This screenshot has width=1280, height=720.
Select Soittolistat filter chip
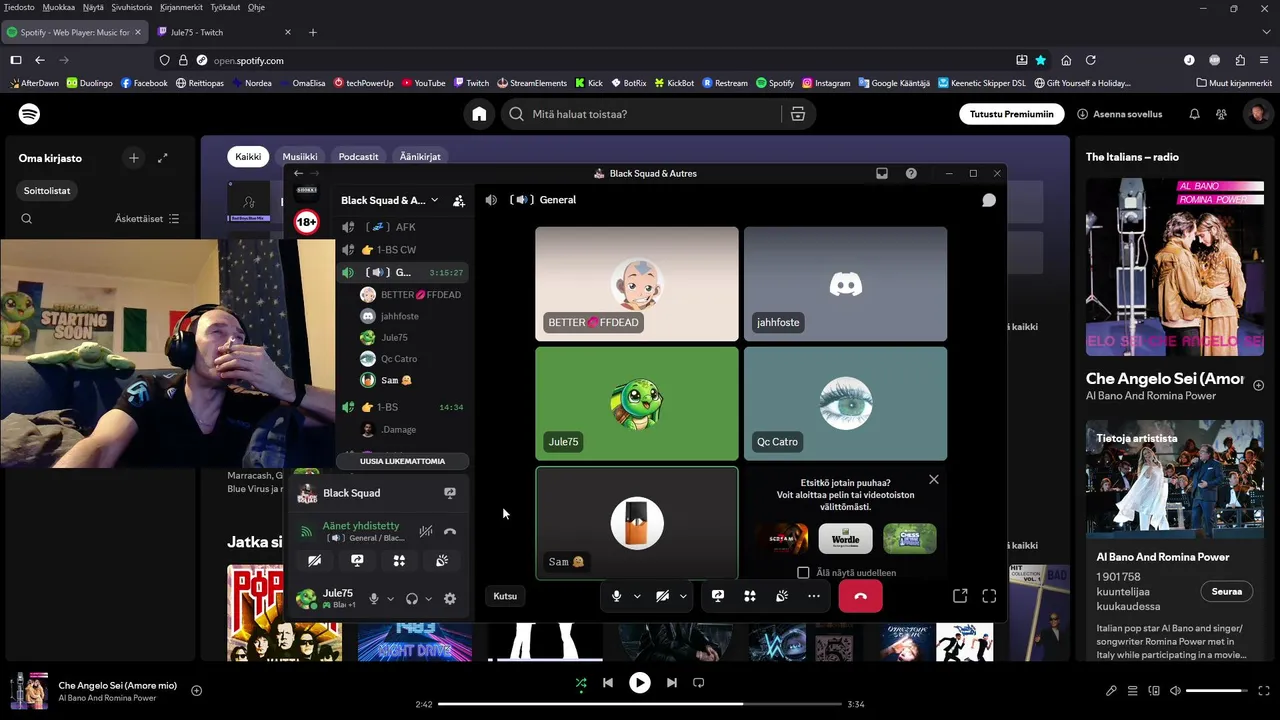click(x=47, y=190)
